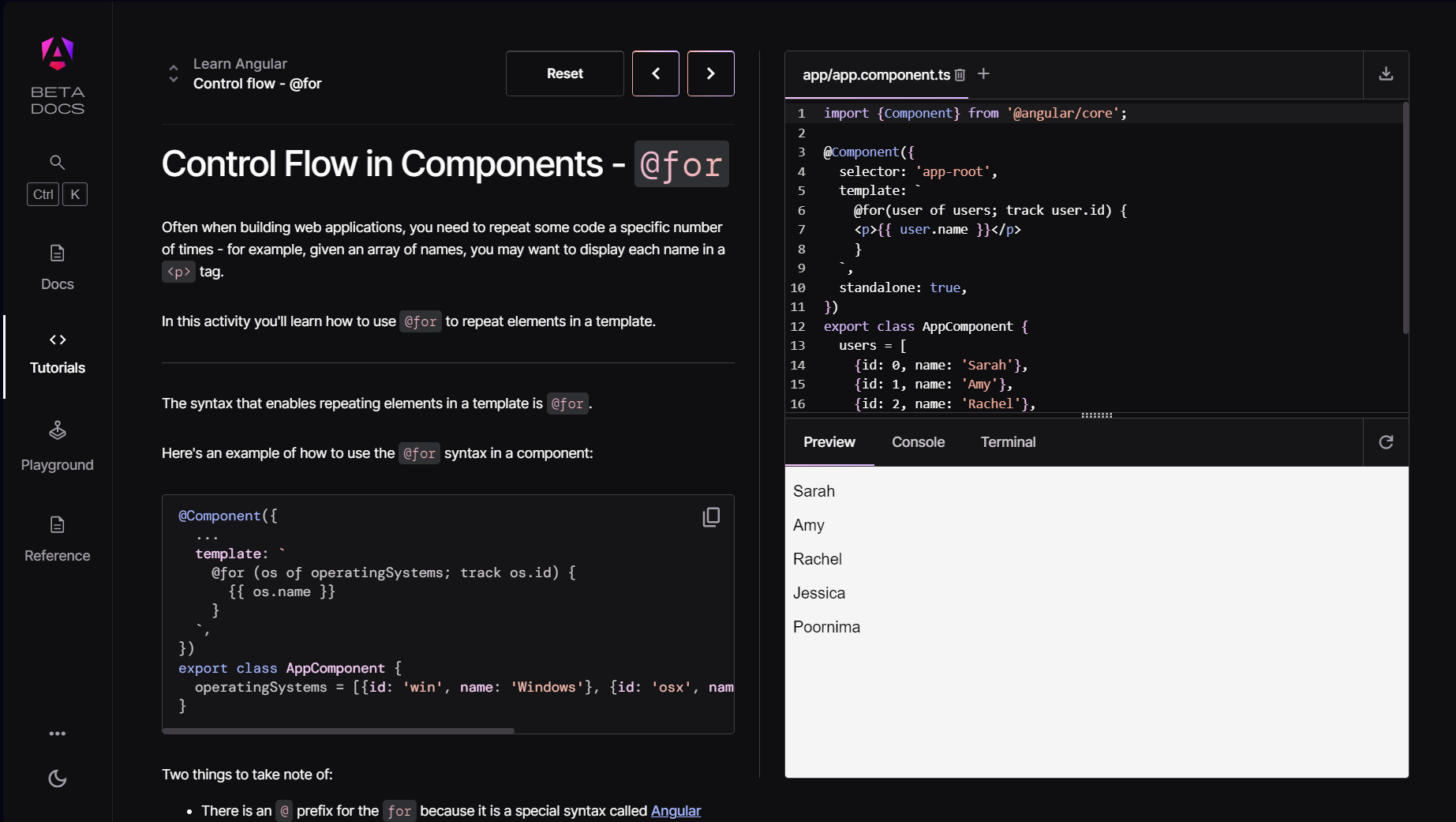
Task: Click editor line with name 'Rachel'
Action: pos(945,403)
